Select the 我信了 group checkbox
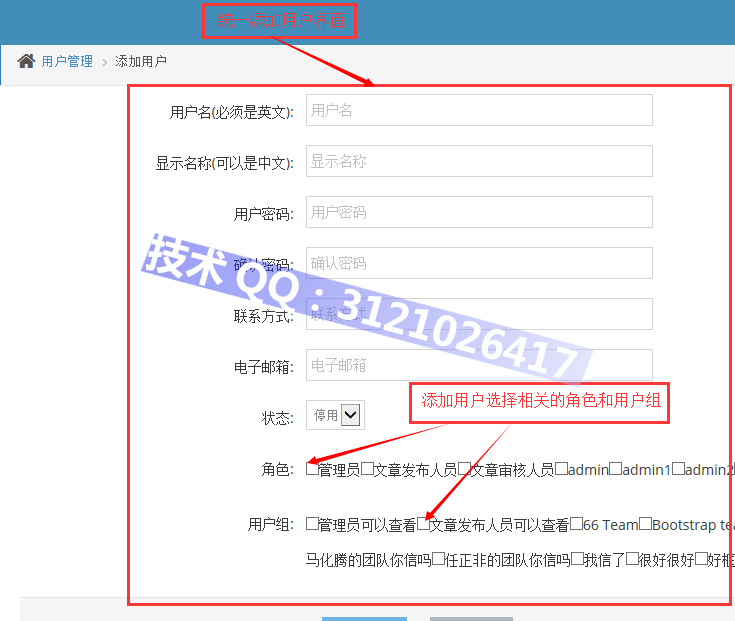The image size is (735, 621). [x=577, y=559]
